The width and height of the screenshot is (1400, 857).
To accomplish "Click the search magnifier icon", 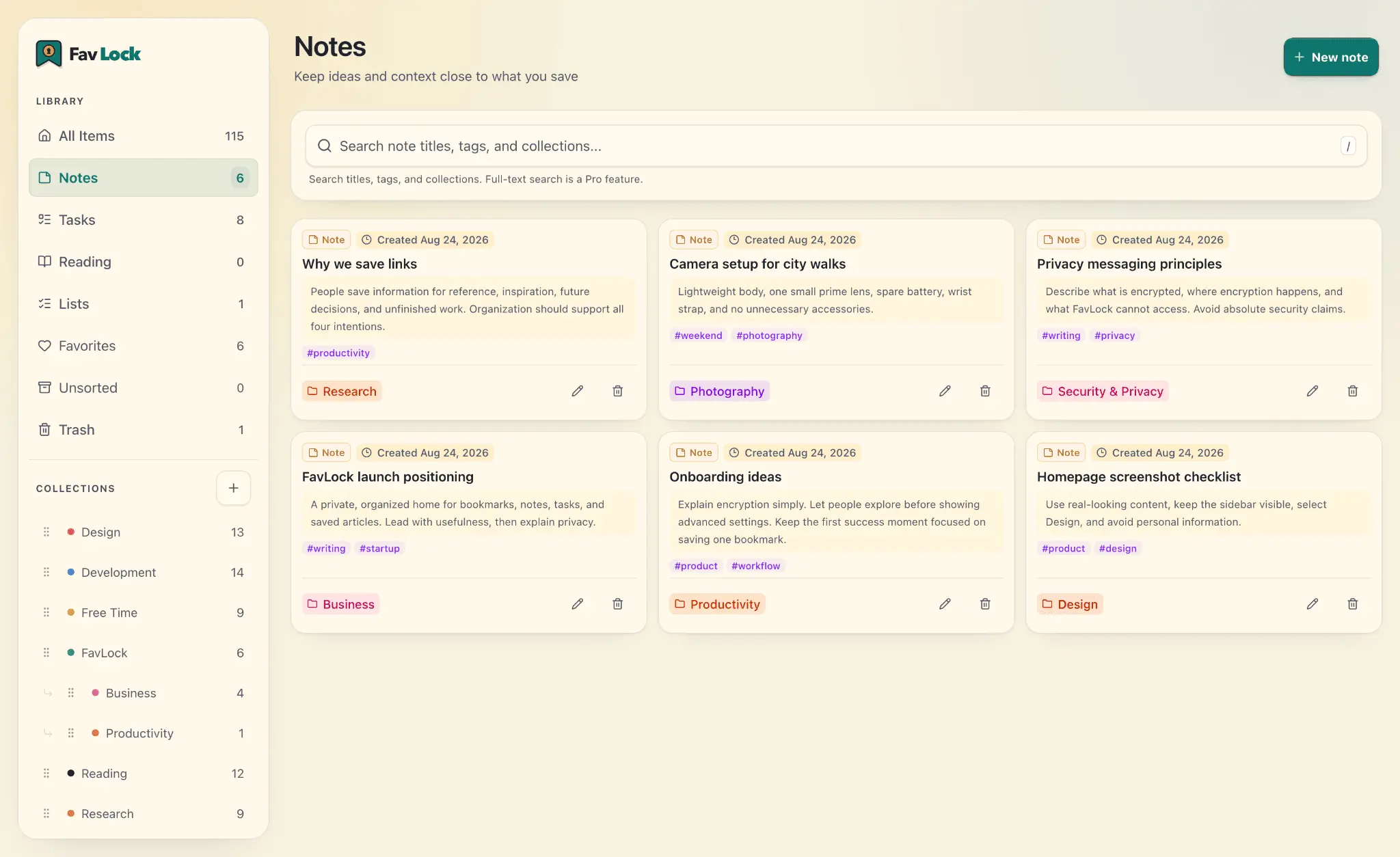I will [325, 146].
